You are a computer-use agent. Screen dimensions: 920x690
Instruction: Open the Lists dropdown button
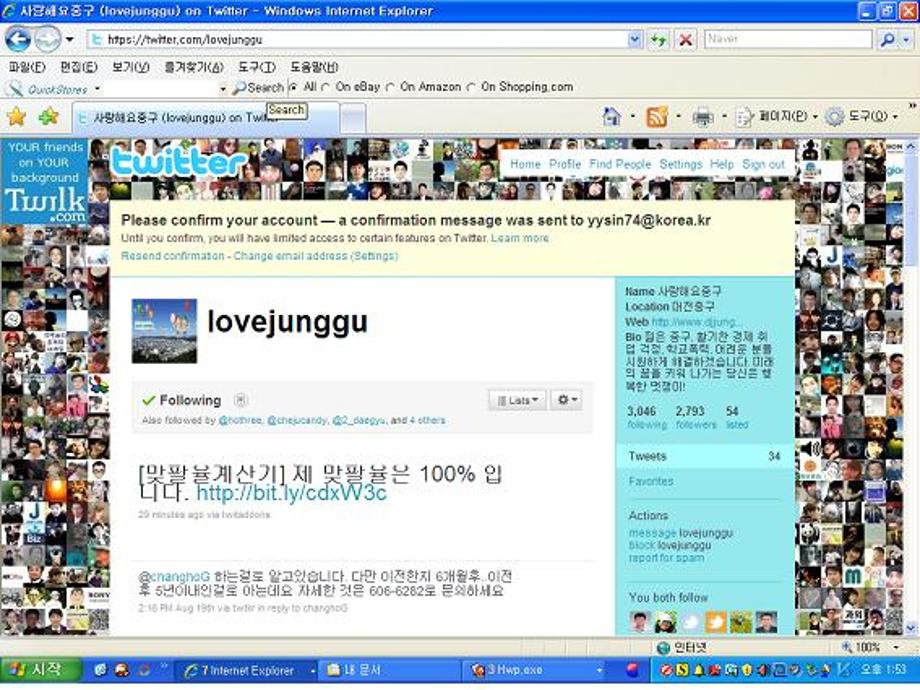click(517, 400)
